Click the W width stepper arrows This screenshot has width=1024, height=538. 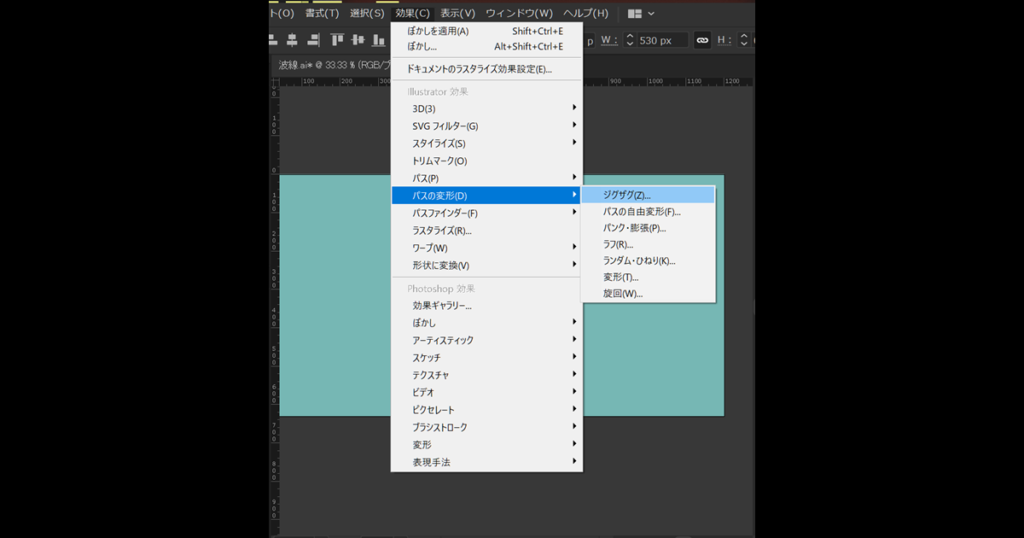click(629, 40)
